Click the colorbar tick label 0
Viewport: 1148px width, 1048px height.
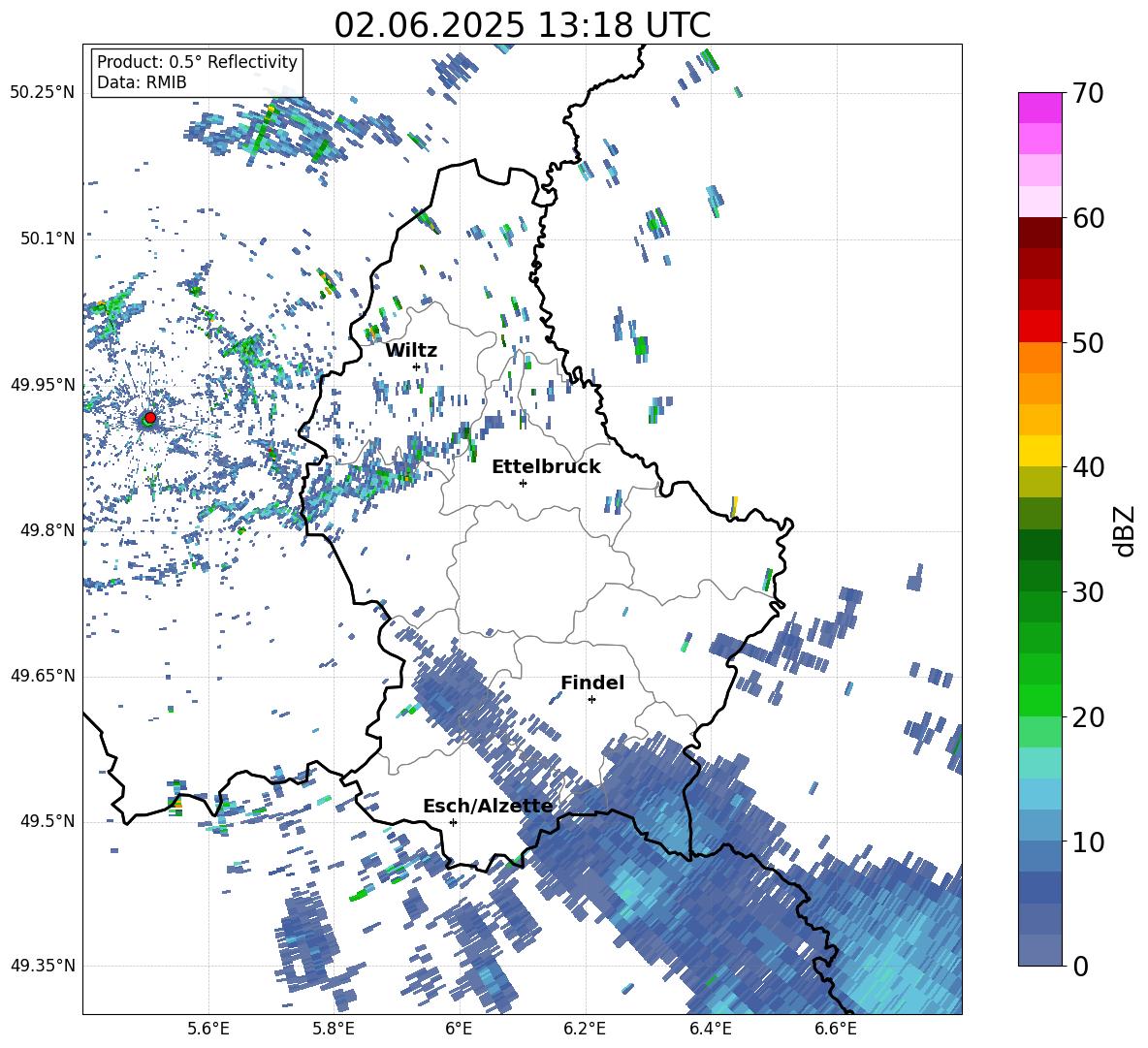(1080, 966)
